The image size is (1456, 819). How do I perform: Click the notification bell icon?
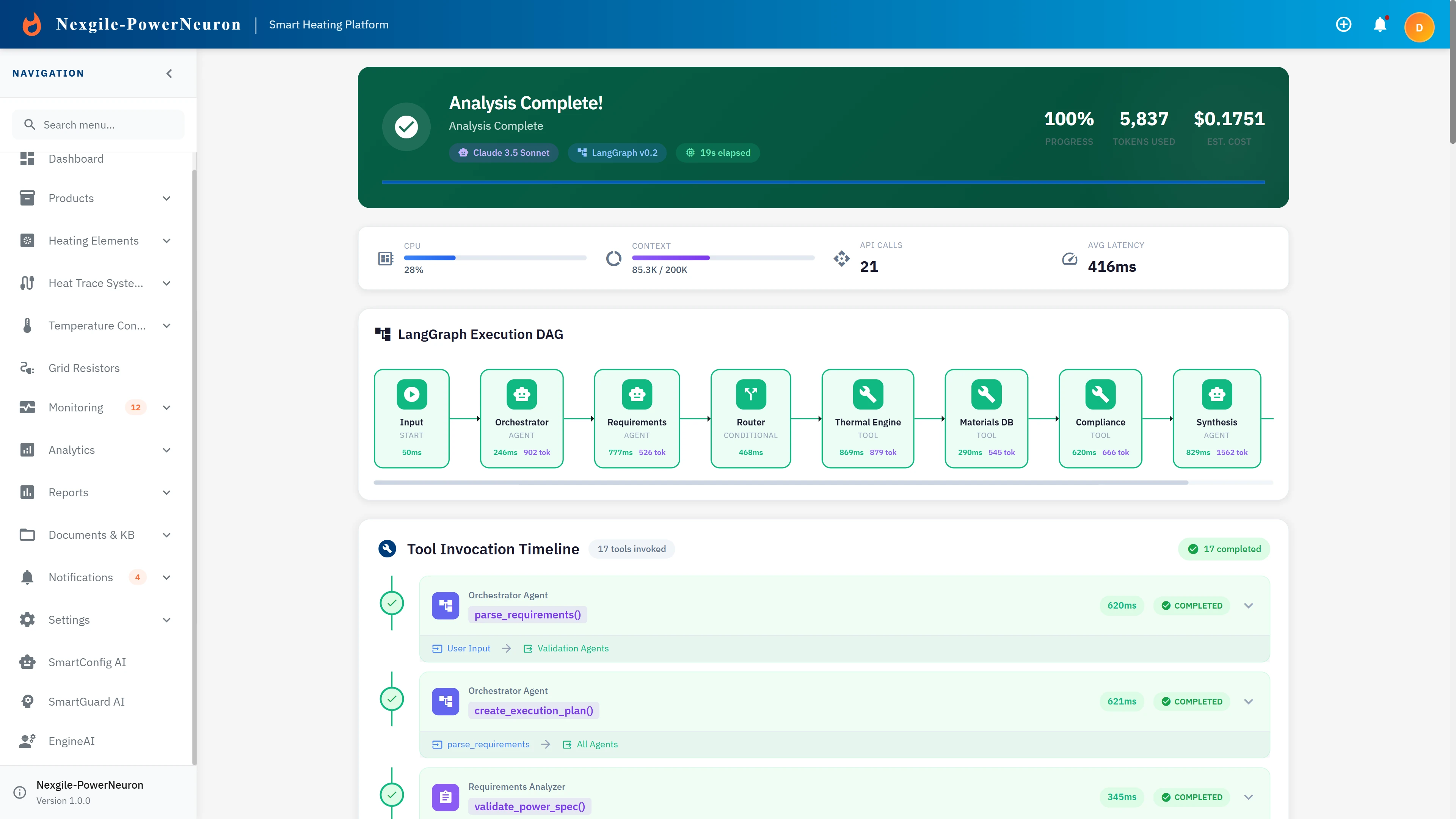(1380, 24)
